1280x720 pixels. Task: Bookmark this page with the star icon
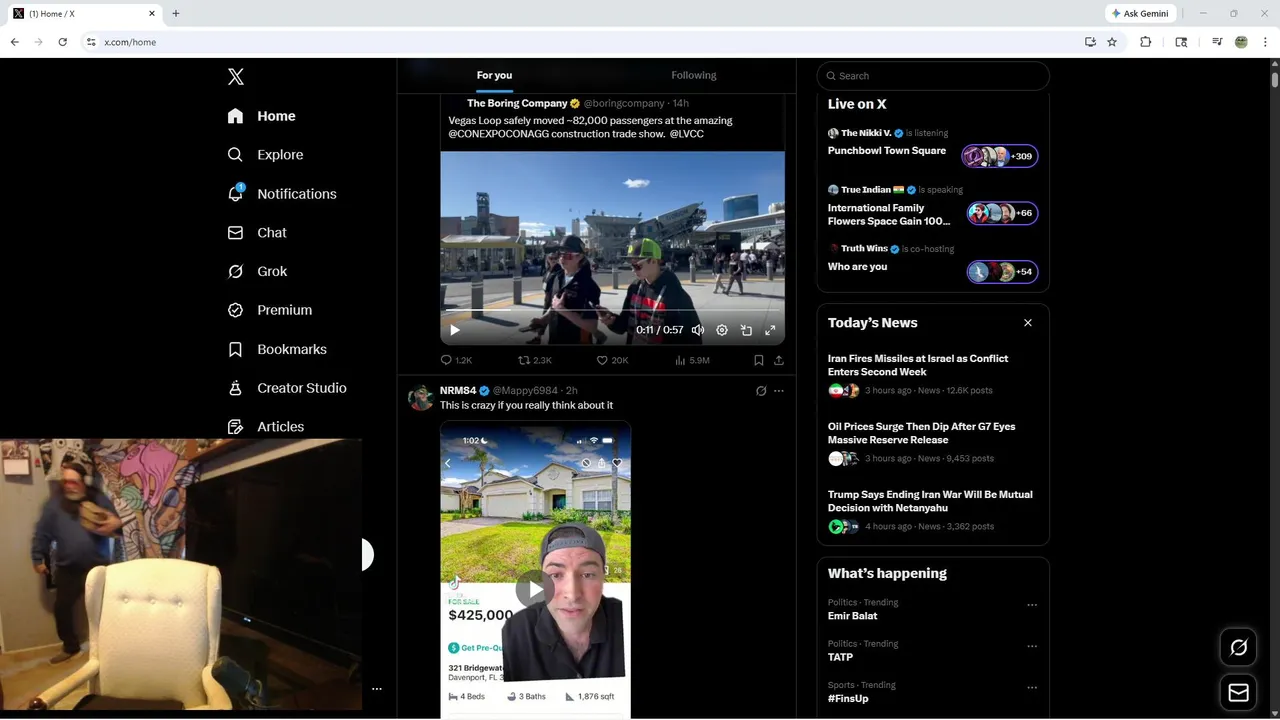point(1112,42)
